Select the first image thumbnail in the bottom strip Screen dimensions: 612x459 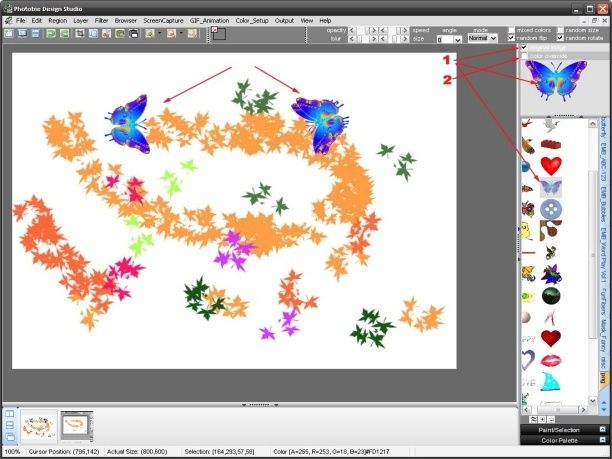[x=38, y=424]
